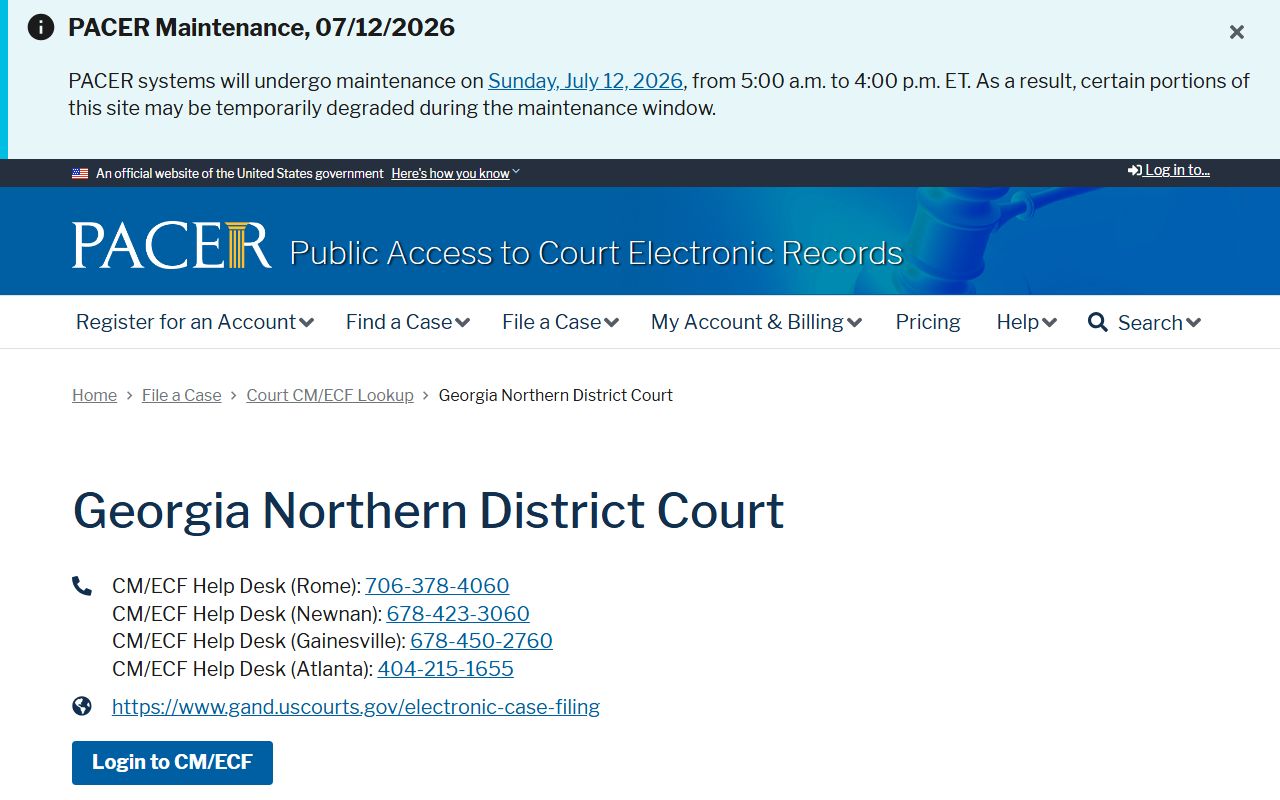This screenshot has width=1280, height=800.
Task: Click the File a Case breadcrumb
Action: [182, 395]
